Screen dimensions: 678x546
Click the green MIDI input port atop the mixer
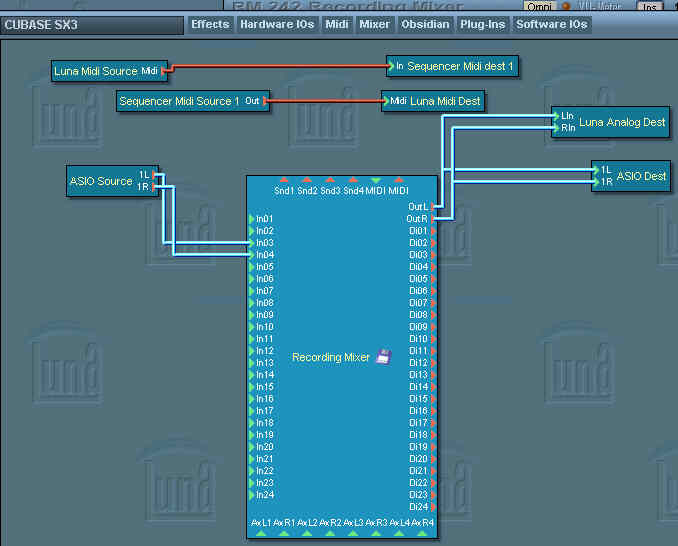(x=376, y=179)
